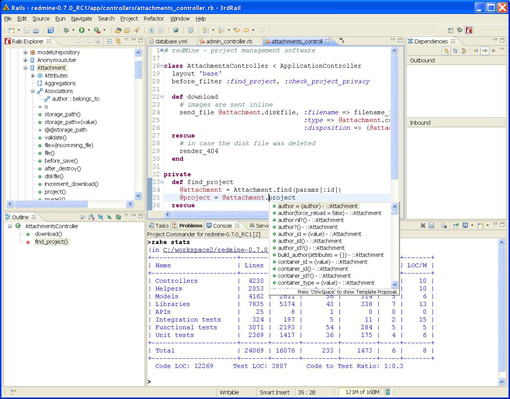The width and height of the screenshot is (510, 399).
Task: Open the Problems tab
Action: (188, 226)
